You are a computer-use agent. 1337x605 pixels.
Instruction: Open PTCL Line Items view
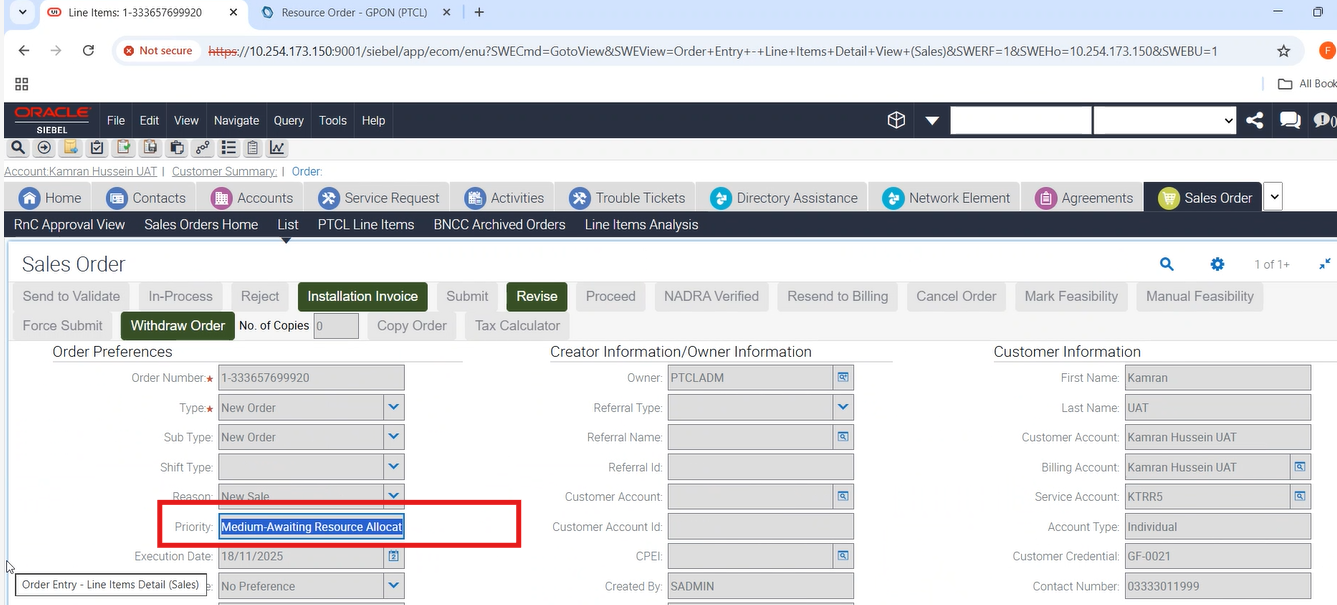click(365, 225)
